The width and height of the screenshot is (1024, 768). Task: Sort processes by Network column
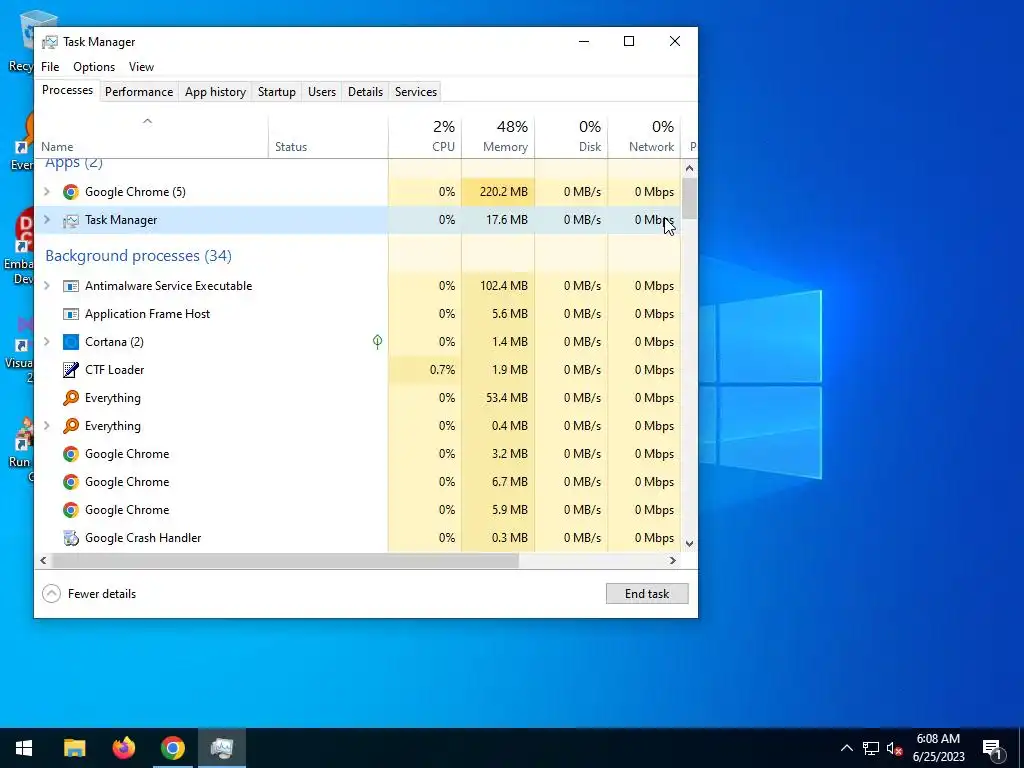tap(645, 136)
